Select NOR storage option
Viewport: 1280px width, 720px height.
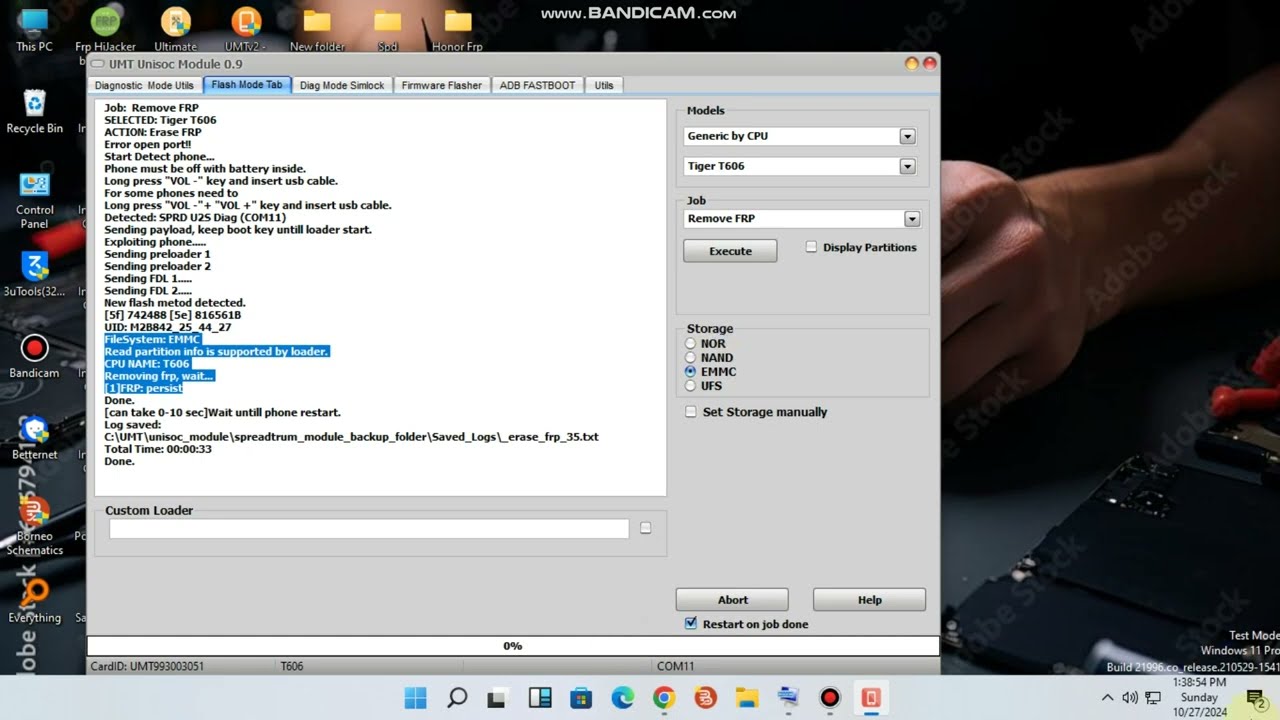click(690, 343)
